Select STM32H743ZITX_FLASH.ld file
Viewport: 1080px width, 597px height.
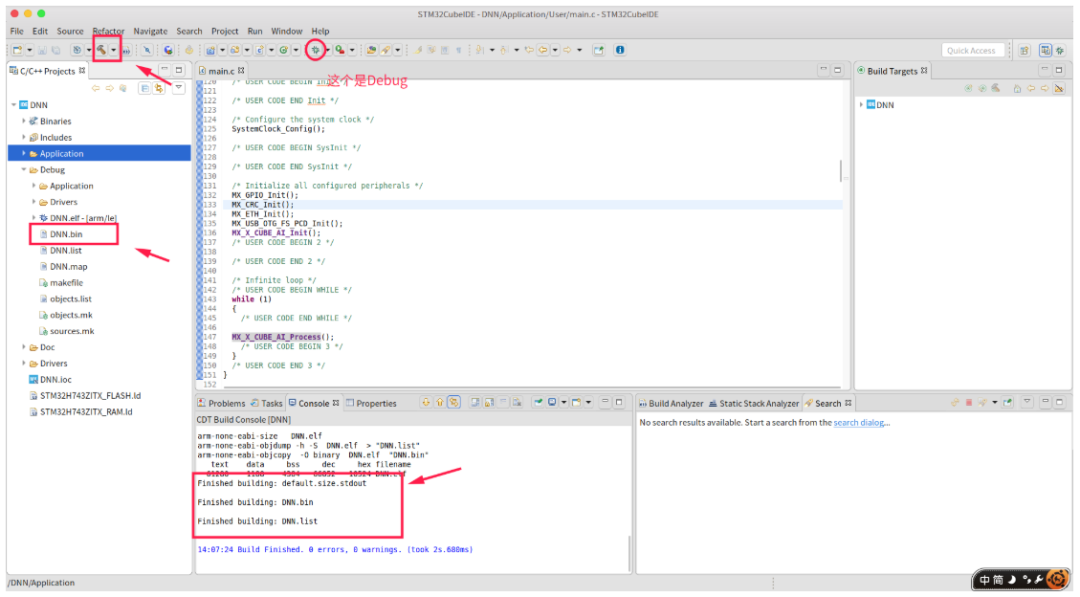click(85, 395)
